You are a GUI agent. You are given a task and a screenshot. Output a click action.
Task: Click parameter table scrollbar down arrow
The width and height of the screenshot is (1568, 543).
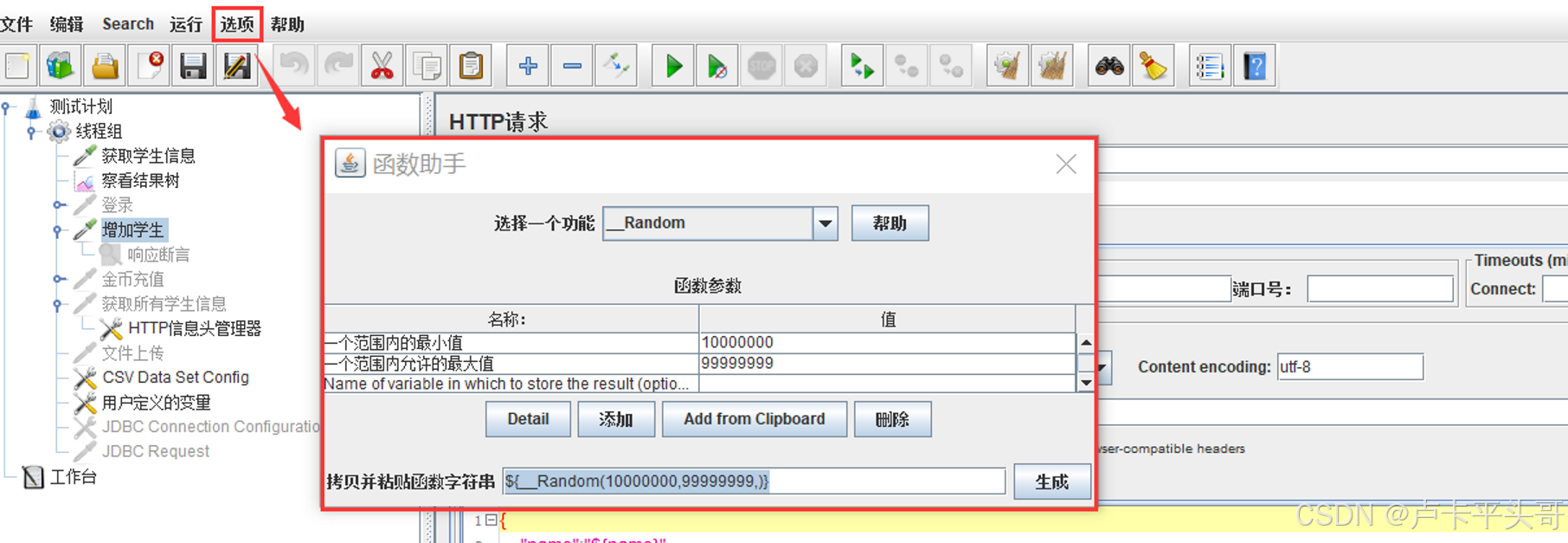click(1086, 382)
